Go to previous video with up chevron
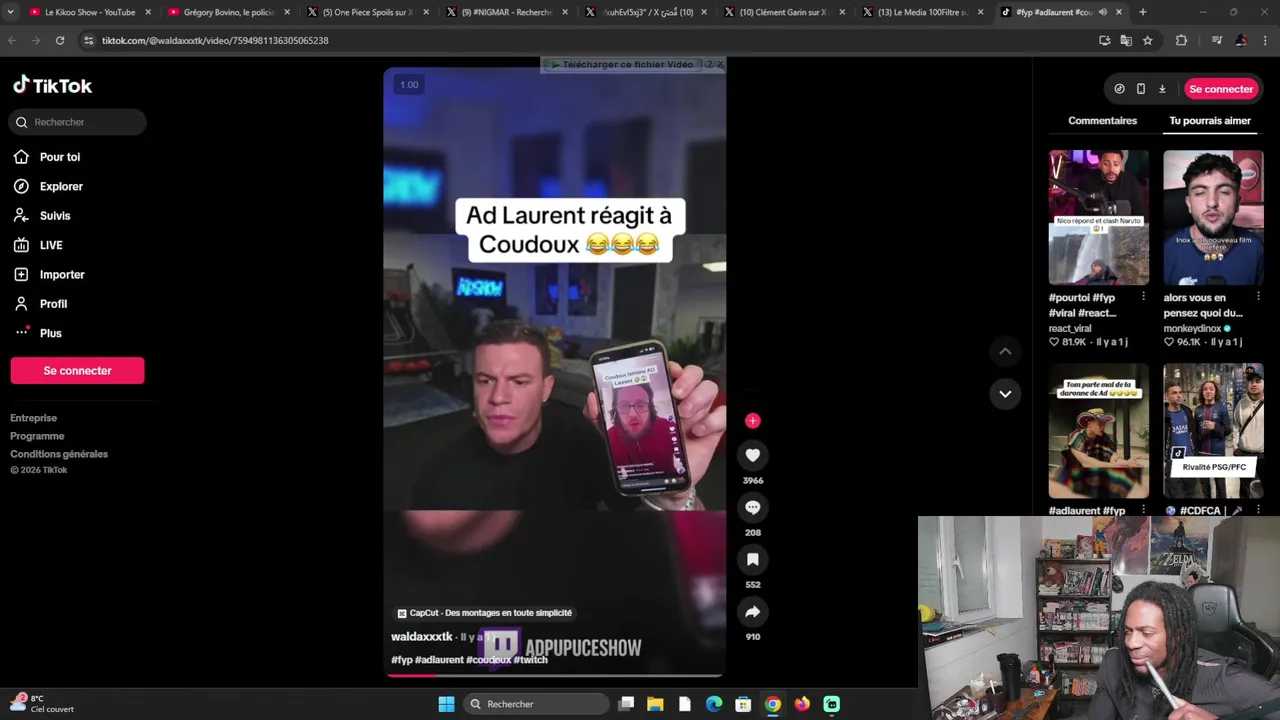Viewport: 1280px width, 720px height. 1005,351
